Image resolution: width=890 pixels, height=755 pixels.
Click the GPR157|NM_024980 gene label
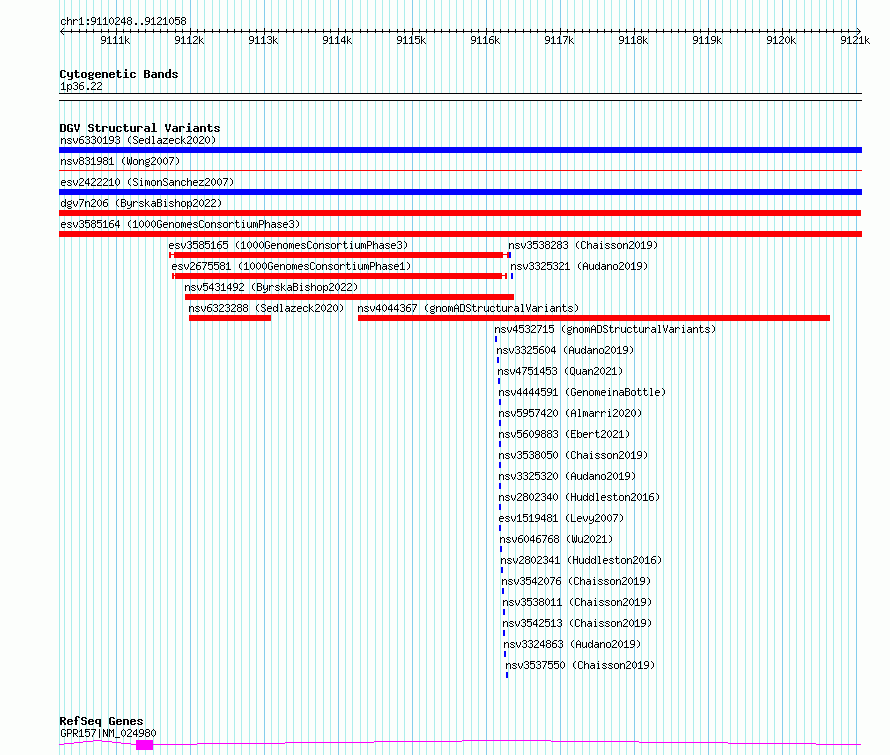pos(108,733)
